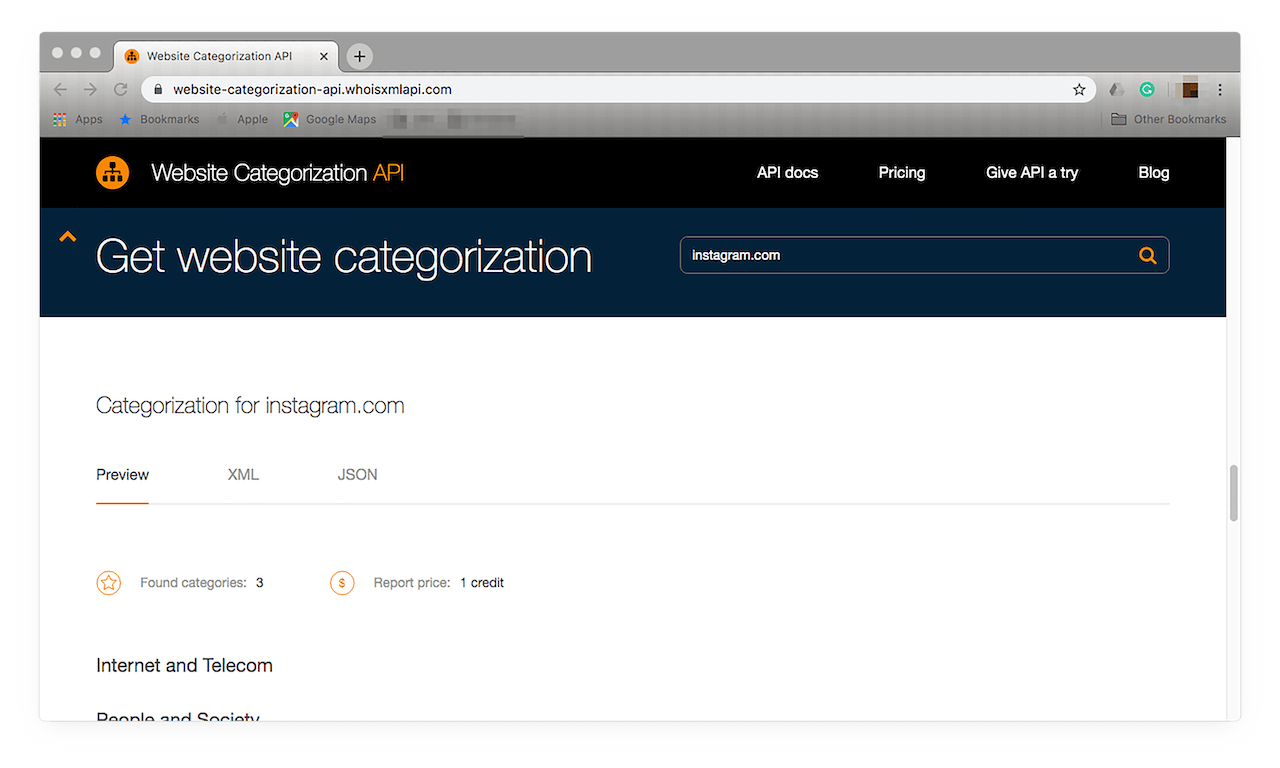This screenshot has height=768, width=1280.
Task: Switch to the Preview tab
Action: 122,475
